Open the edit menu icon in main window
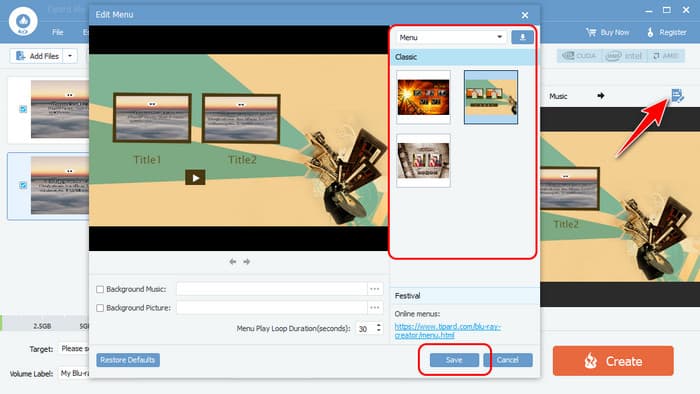The width and height of the screenshot is (700, 394). (677, 95)
